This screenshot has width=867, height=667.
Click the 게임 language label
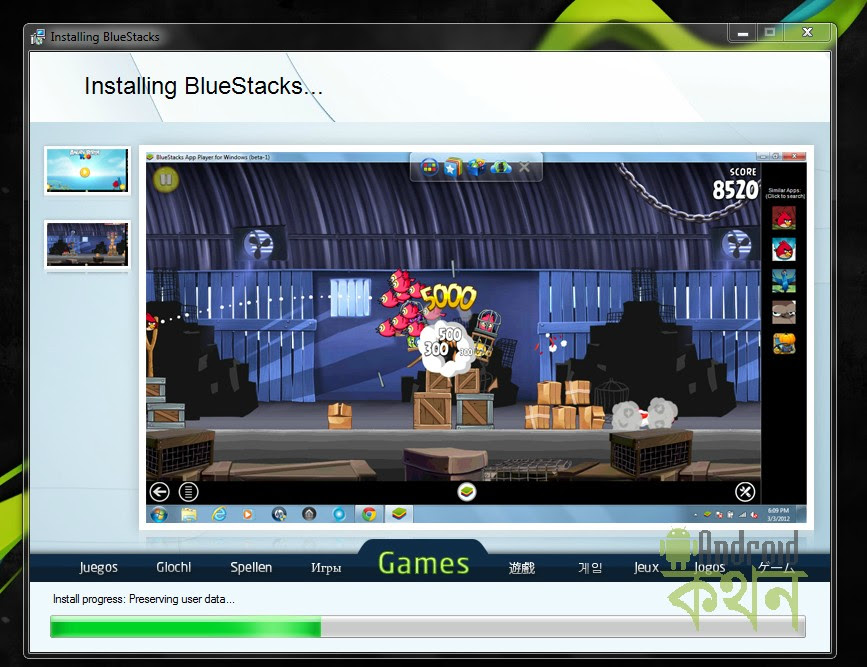click(590, 568)
